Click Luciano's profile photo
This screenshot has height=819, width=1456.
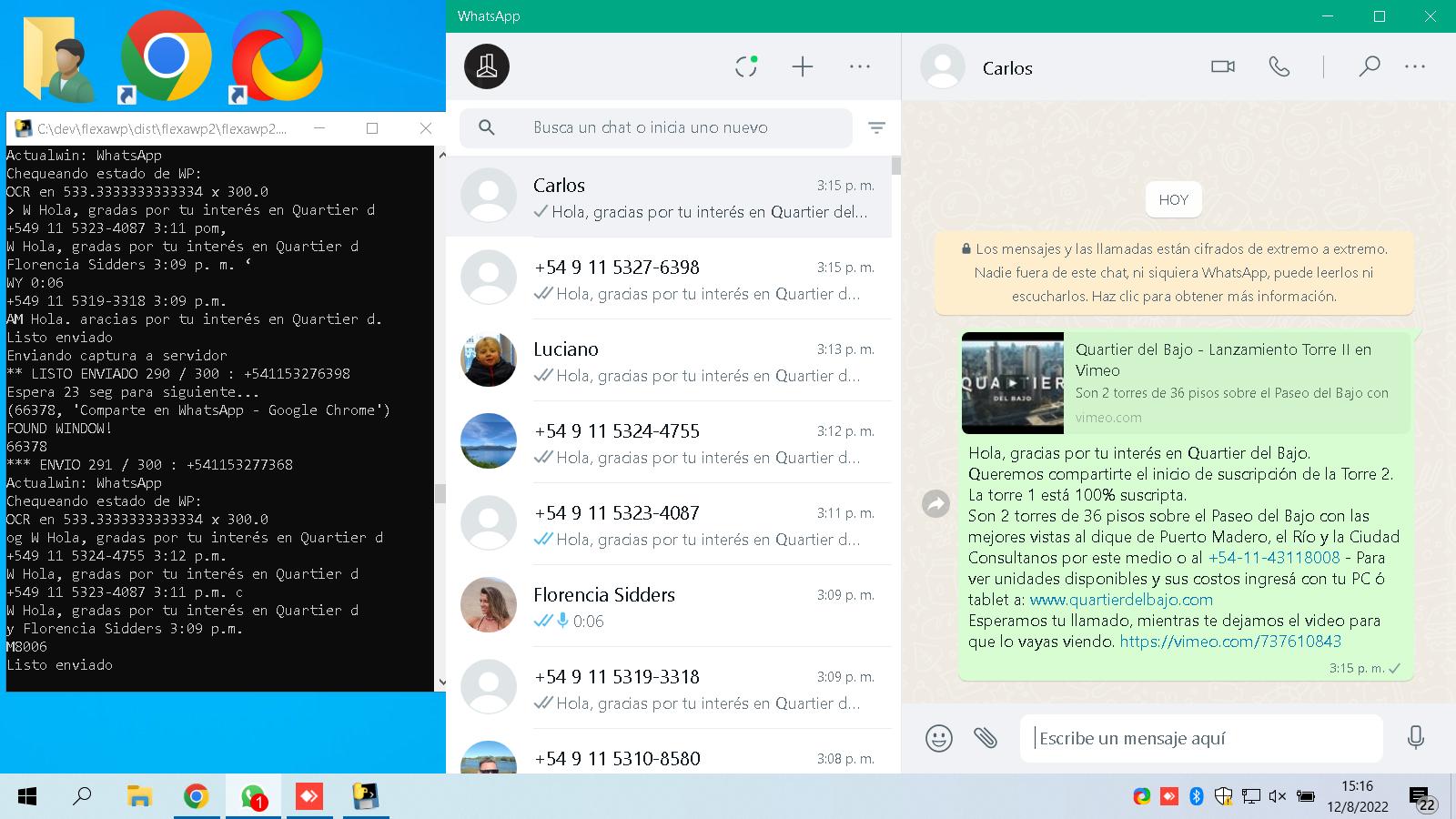[489, 359]
